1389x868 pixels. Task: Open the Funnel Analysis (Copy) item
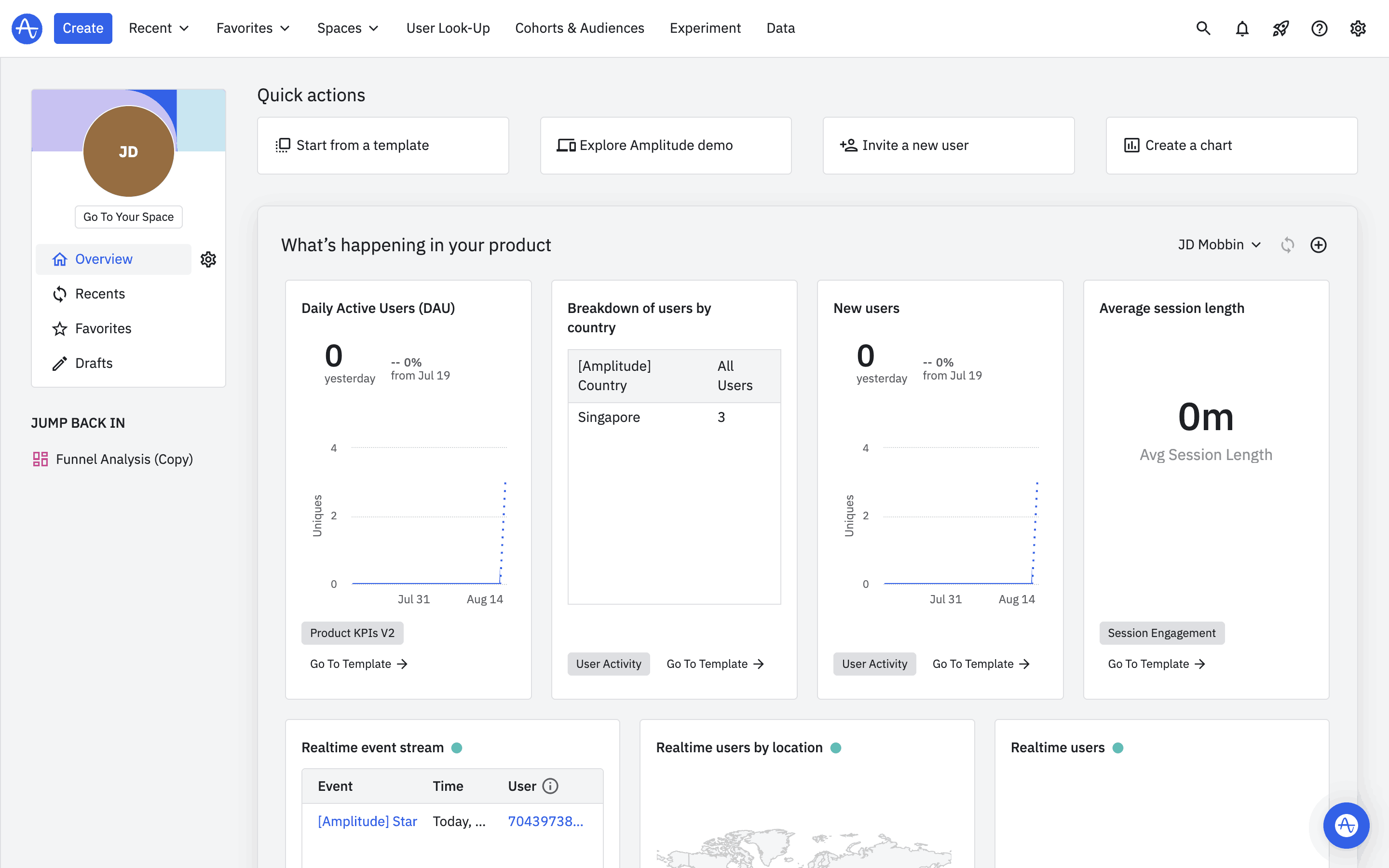click(124, 459)
